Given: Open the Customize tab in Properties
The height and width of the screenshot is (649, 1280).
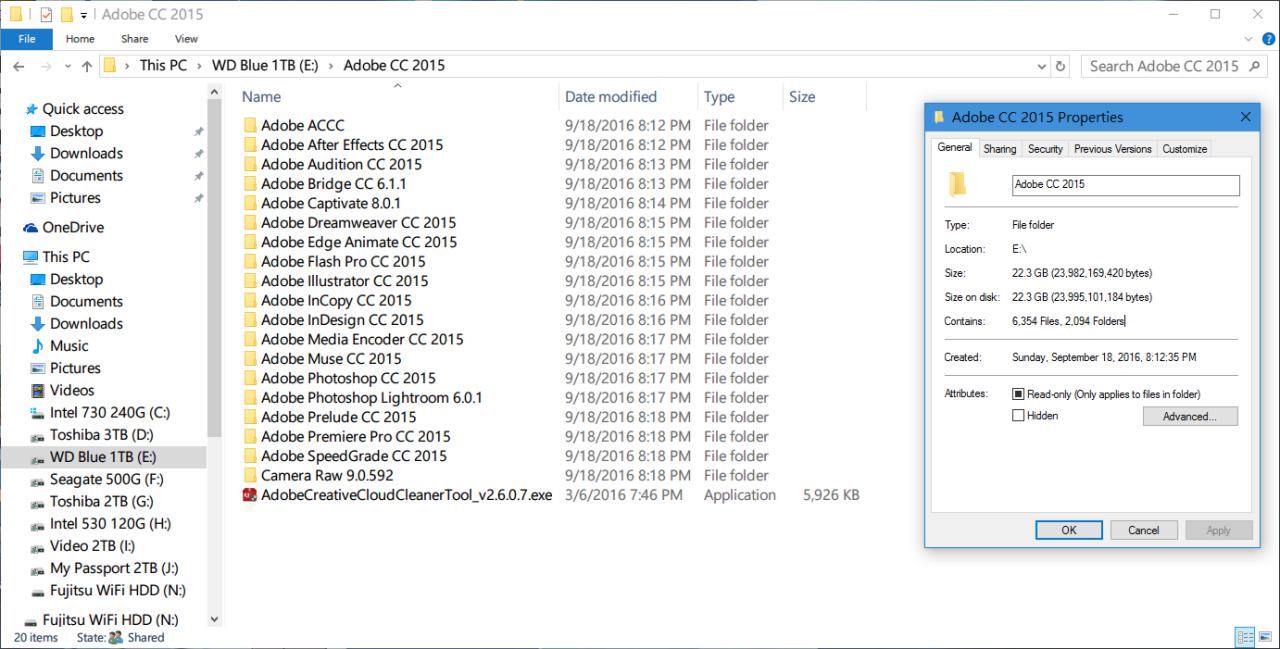Looking at the screenshot, I should coord(1185,149).
